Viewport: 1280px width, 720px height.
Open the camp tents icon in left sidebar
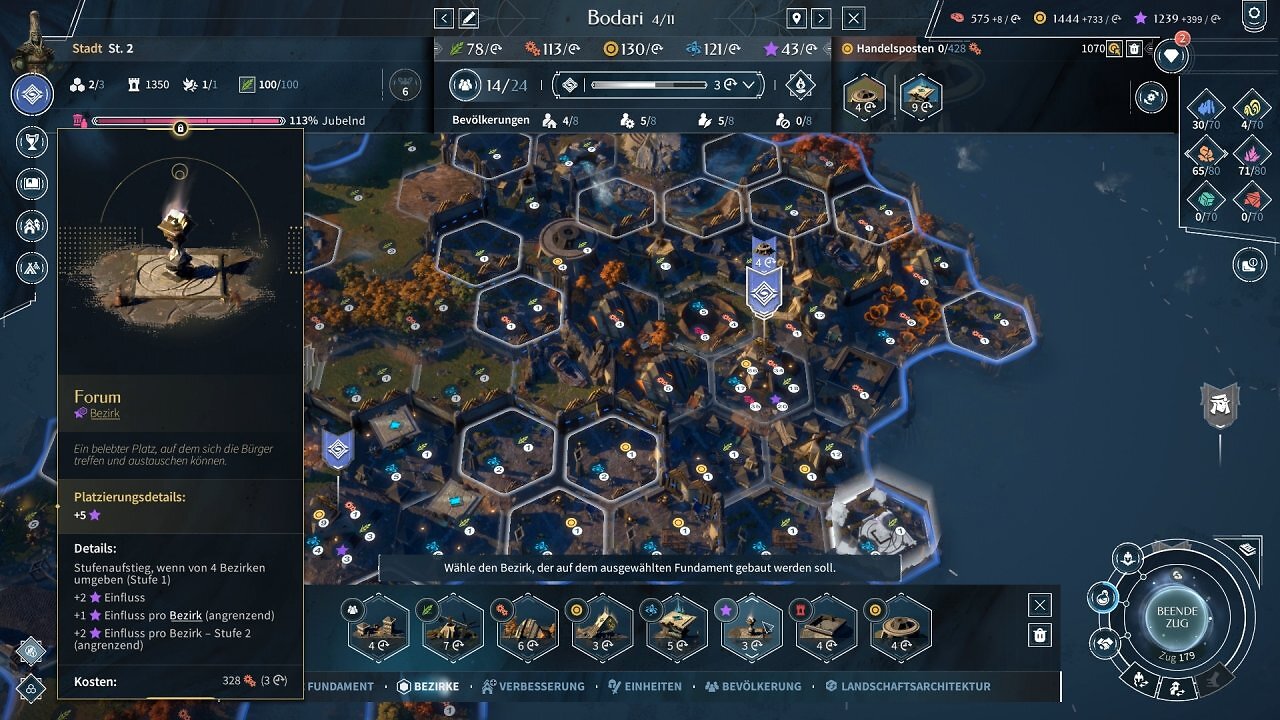(32, 267)
